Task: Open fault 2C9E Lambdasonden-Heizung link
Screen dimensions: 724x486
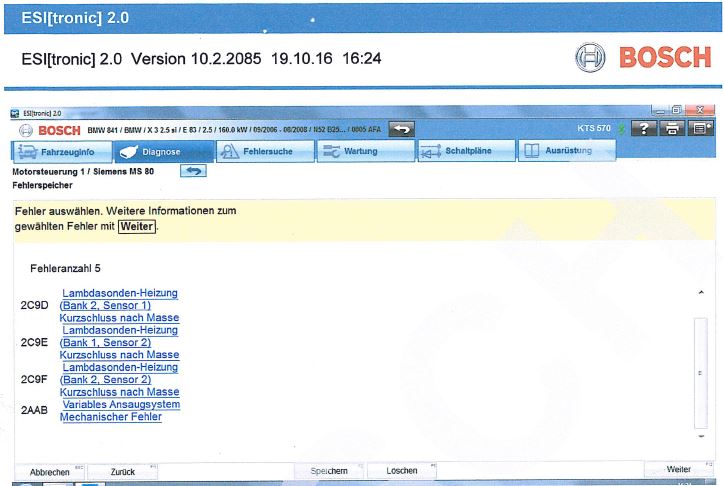Action: click(120, 330)
